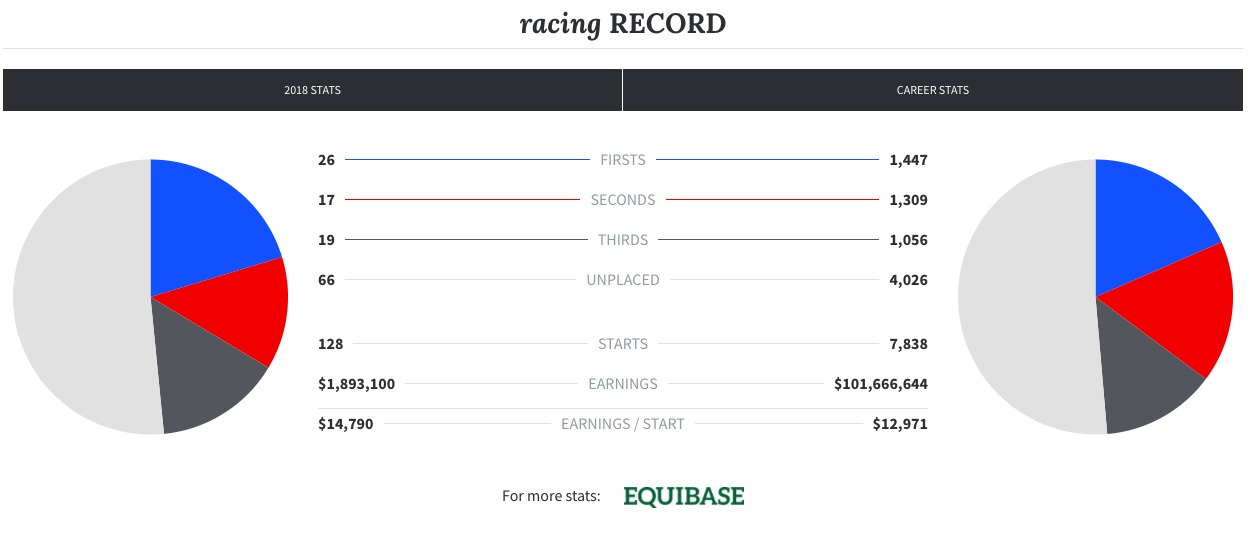This screenshot has width=1249, height=536.
Task: Click the FIRSTS row label
Action: [x=623, y=160]
